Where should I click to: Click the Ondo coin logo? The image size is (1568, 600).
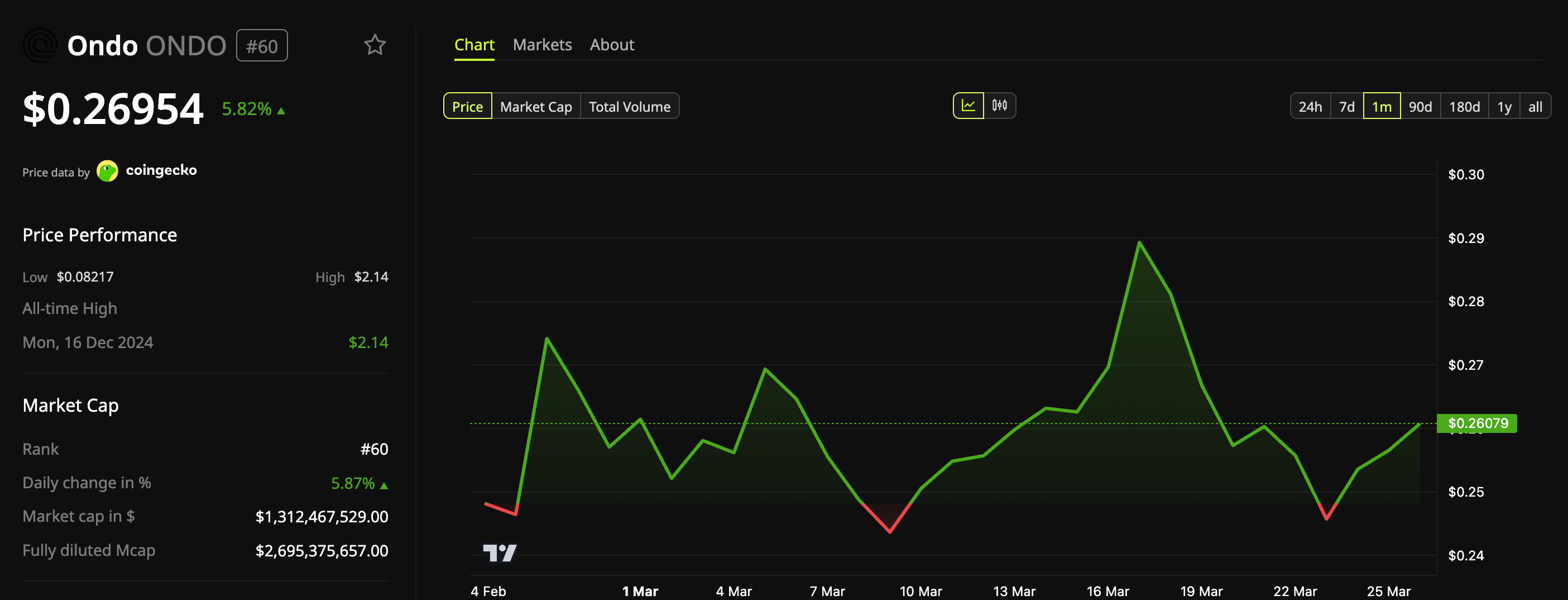click(x=40, y=46)
